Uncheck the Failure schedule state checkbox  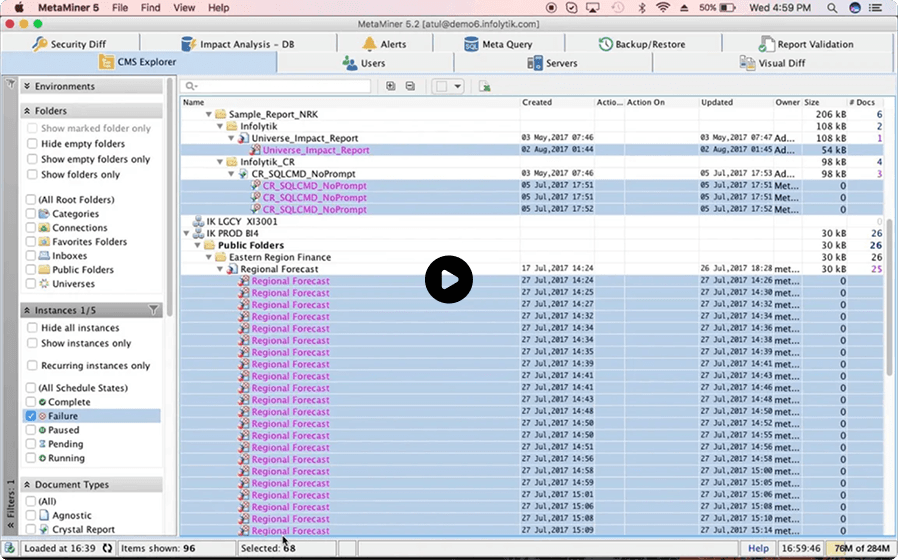click(x=31, y=416)
